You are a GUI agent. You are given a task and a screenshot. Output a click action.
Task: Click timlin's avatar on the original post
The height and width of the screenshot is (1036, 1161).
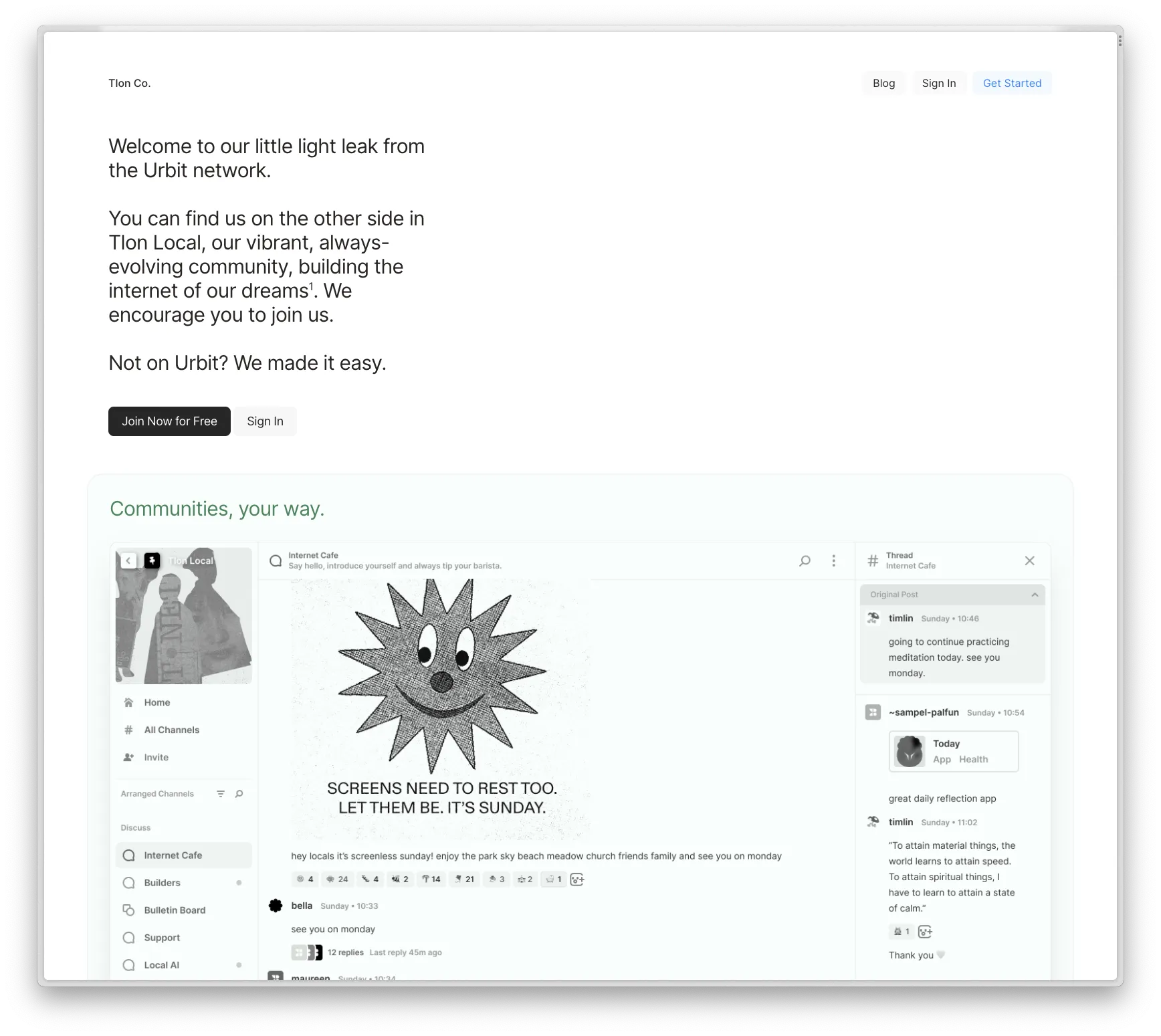coord(873,618)
